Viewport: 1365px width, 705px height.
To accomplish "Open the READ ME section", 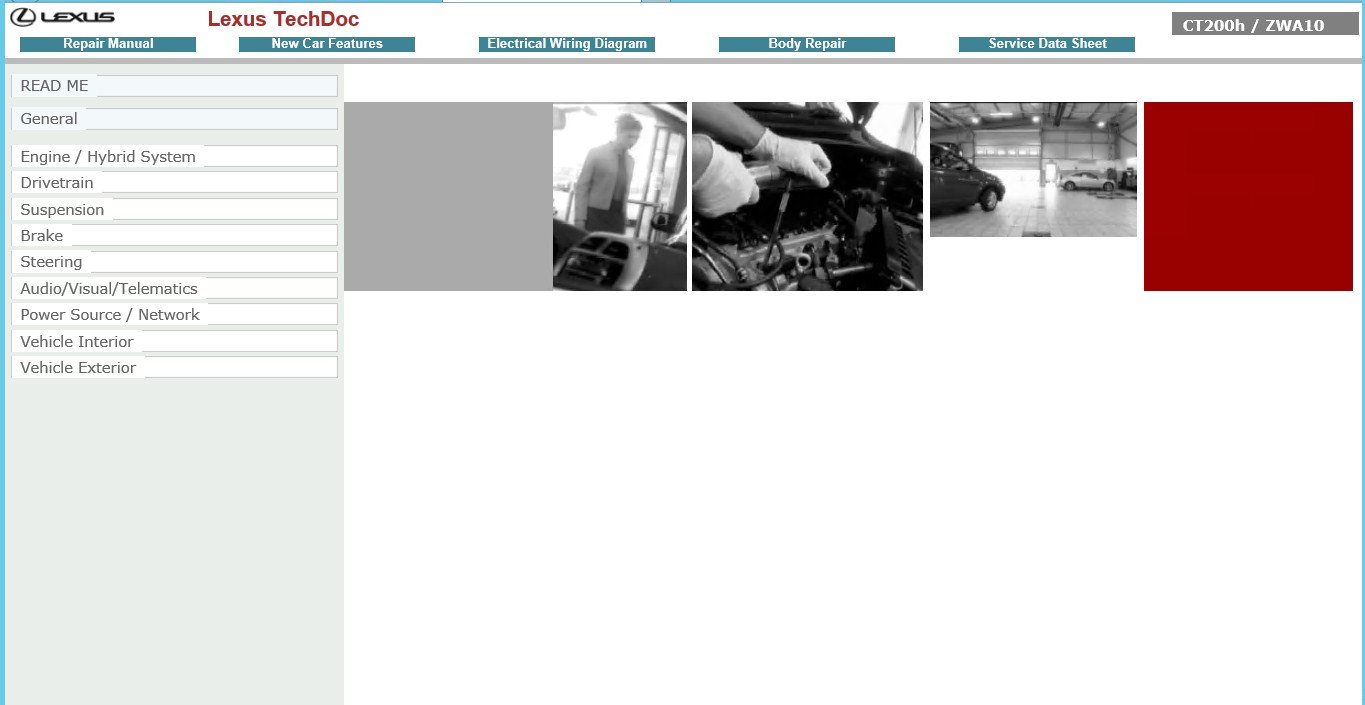I will (174, 86).
